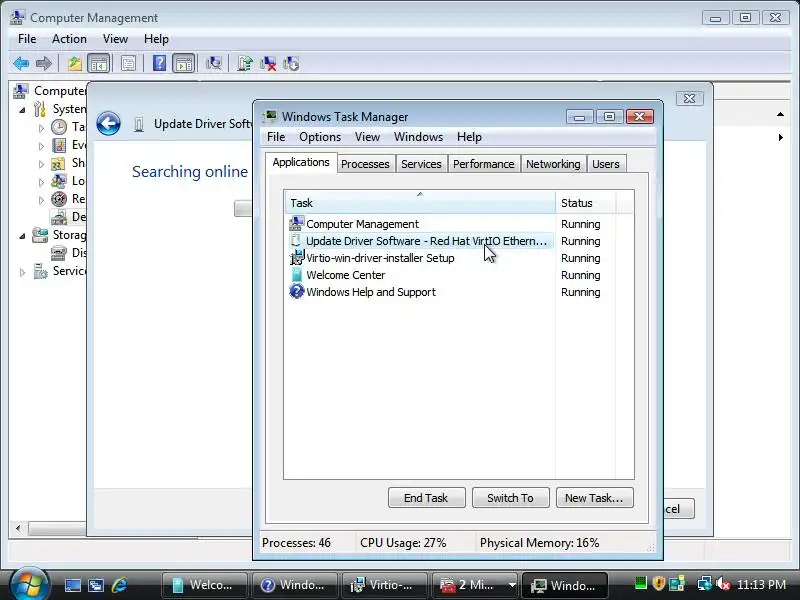Image resolution: width=800 pixels, height=600 pixels.
Task: Collapse the Storage tree node
Action: tap(22, 236)
